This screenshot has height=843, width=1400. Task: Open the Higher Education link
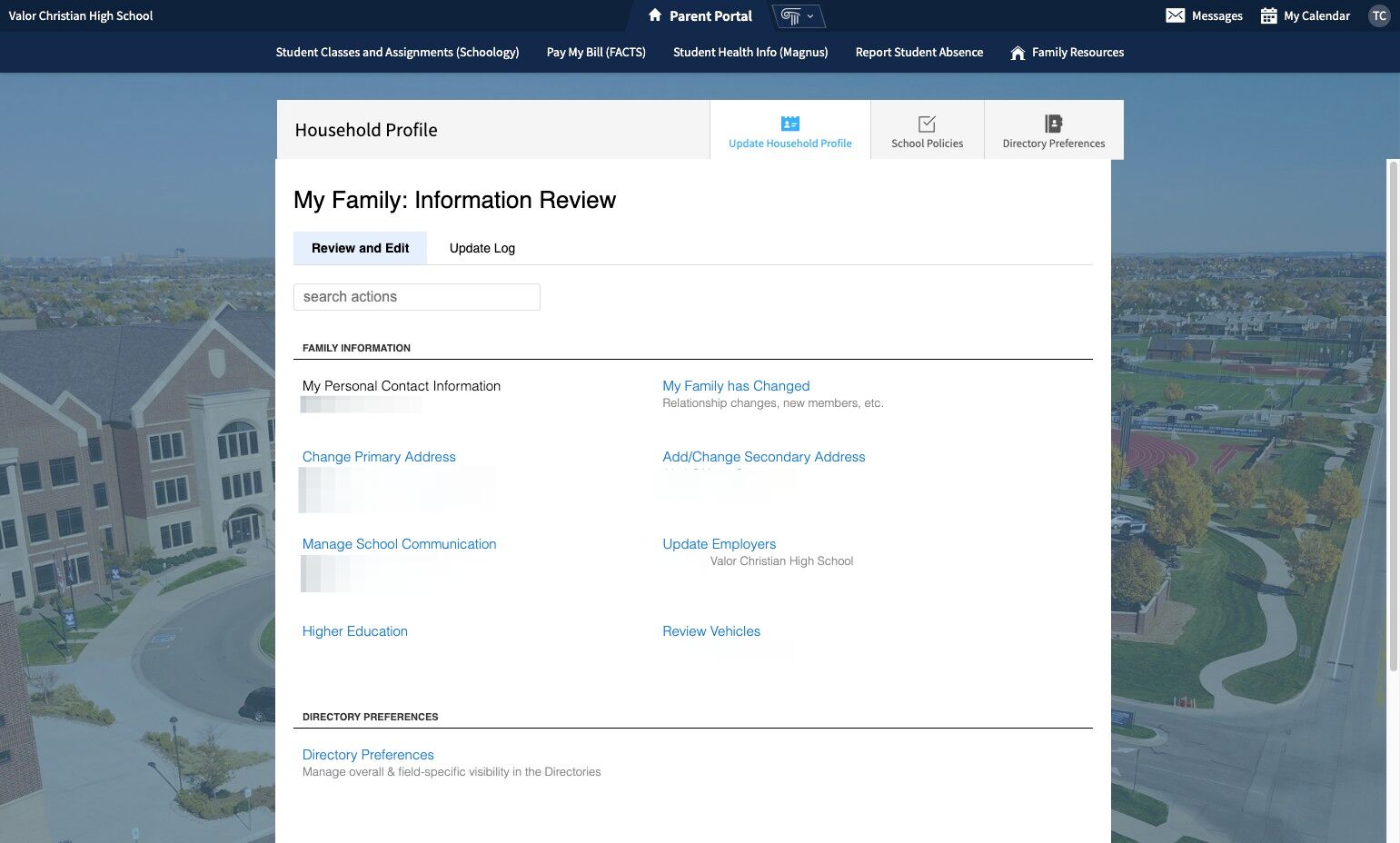click(355, 631)
